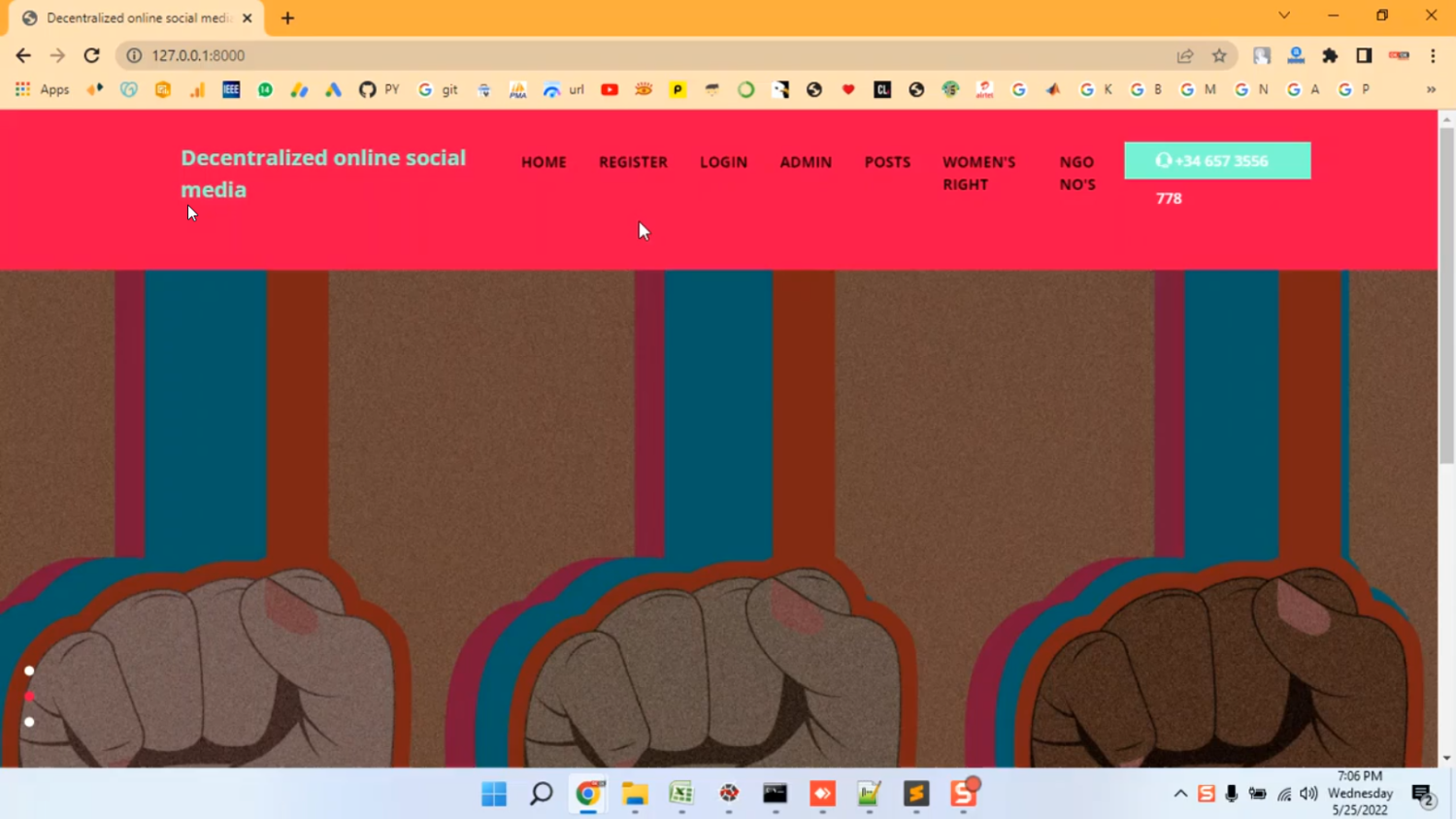The image size is (1456, 819).
Task: Open the MATLAB bookmark
Action: pos(1053,89)
